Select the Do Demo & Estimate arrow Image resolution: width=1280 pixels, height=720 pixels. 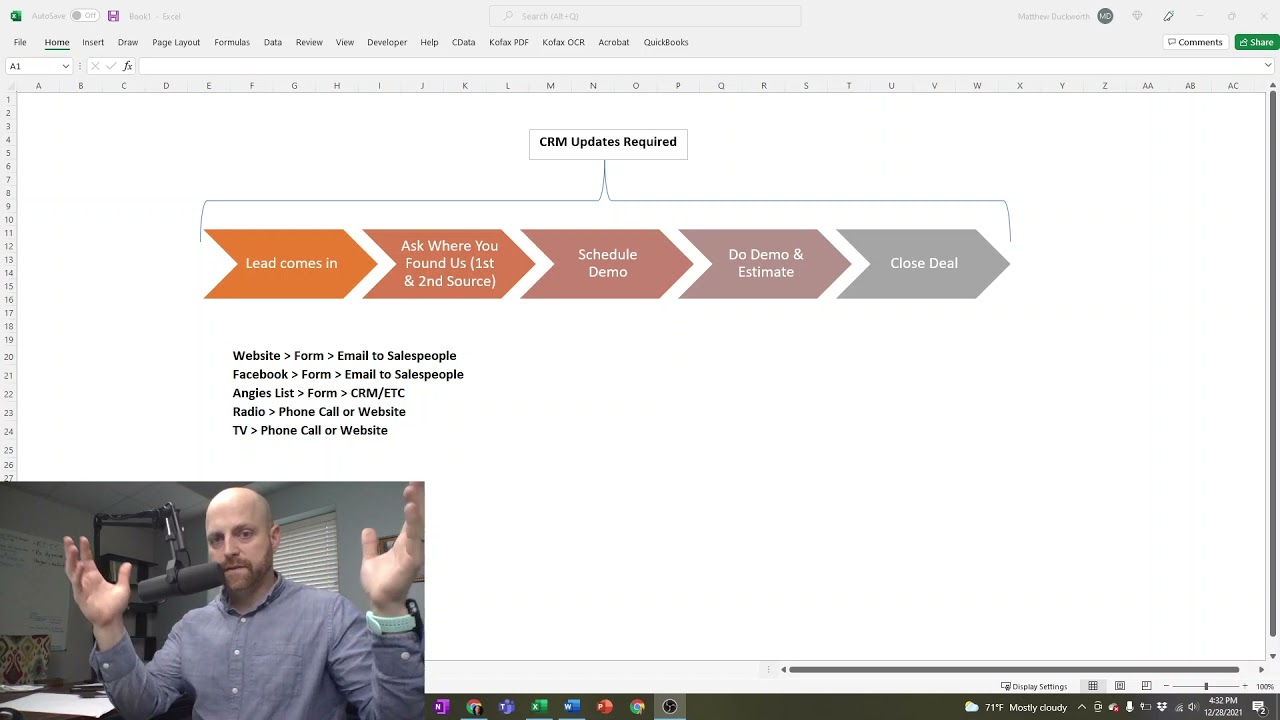tap(765, 264)
